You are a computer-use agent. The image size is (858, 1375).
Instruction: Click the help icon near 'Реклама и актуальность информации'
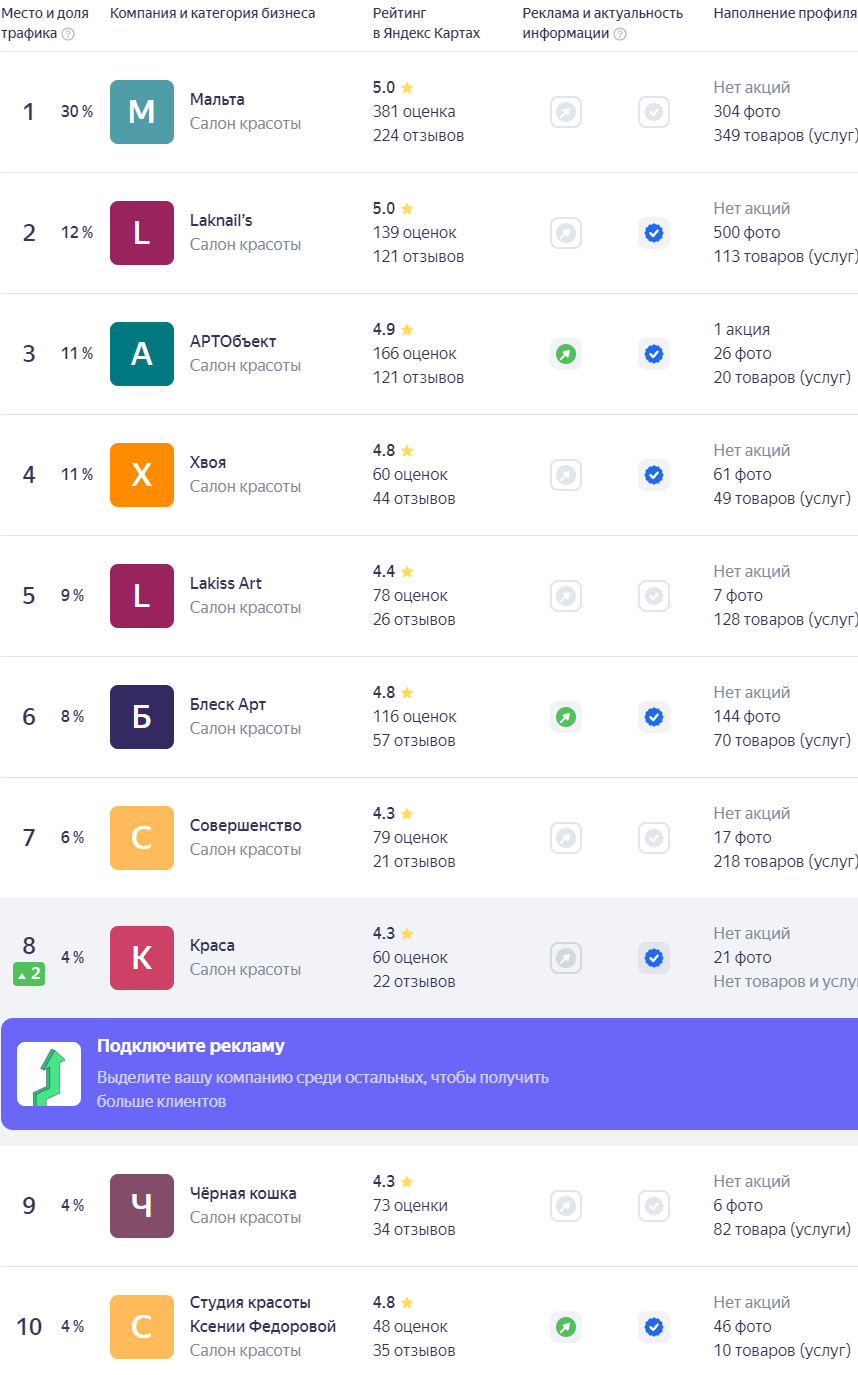click(620, 34)
